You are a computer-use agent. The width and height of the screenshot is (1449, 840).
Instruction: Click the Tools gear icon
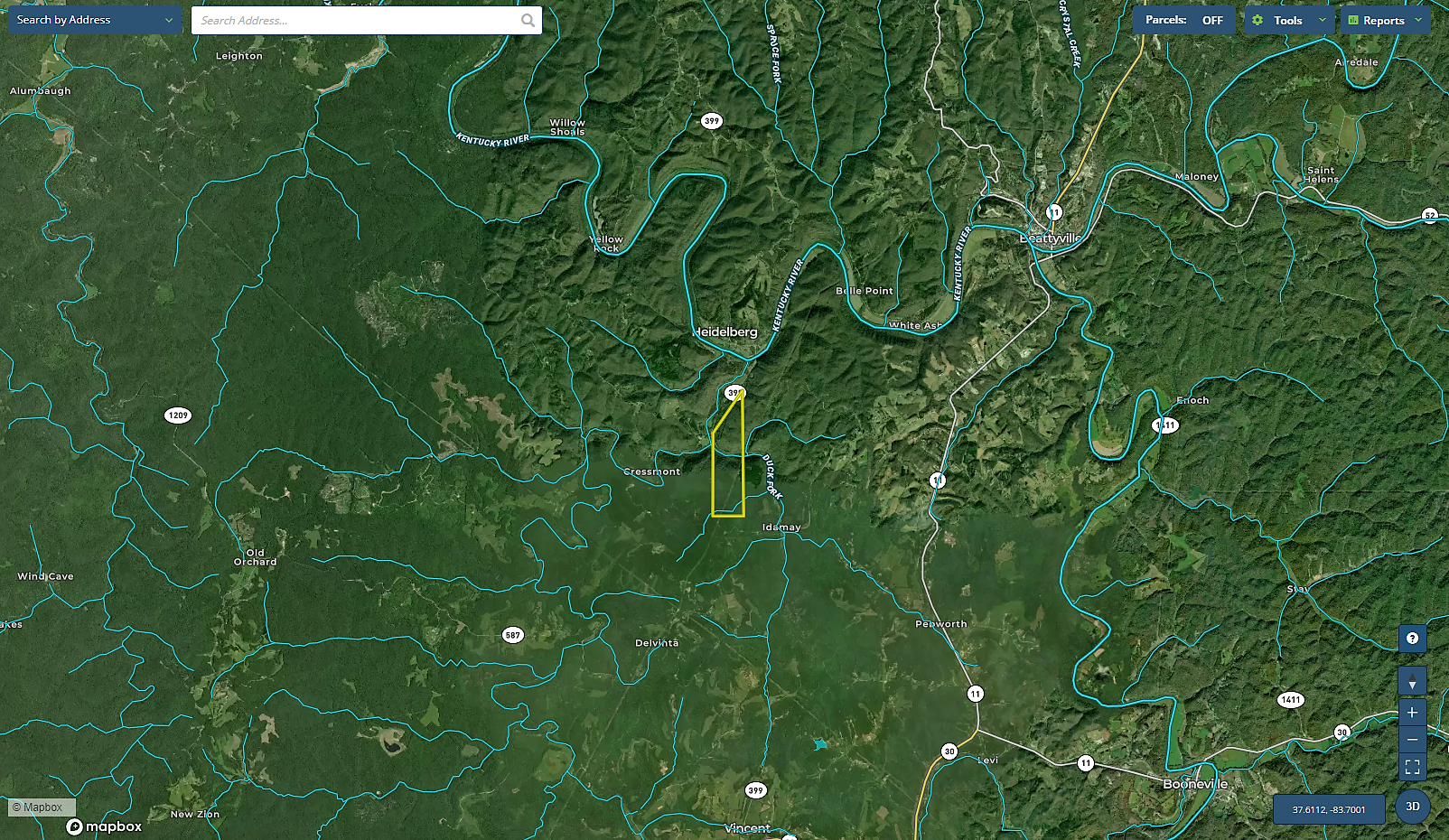point(1257,20)
